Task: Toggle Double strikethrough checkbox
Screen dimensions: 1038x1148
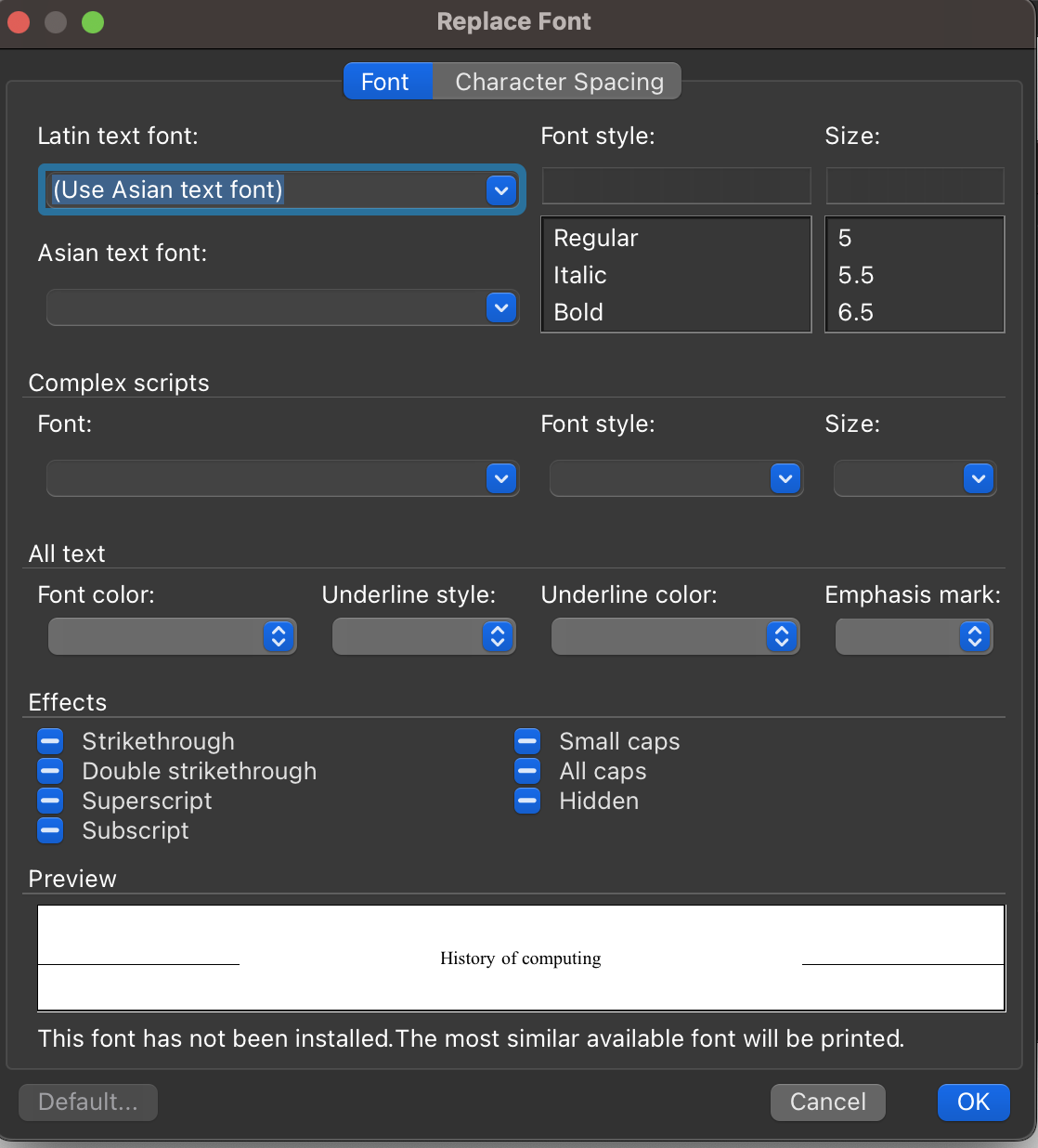Action: point(50,771)
